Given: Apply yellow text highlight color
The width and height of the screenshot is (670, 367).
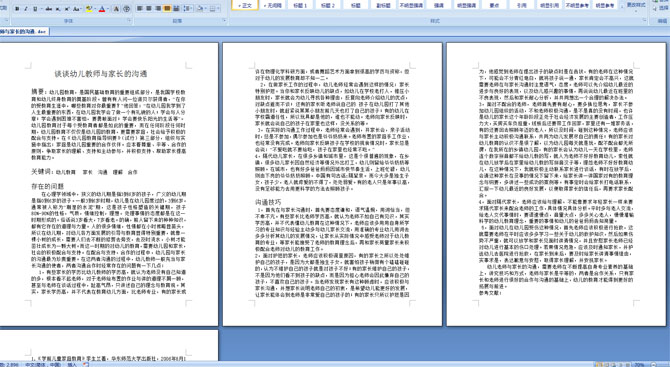Looking at the screenshot, I should 89,9.
